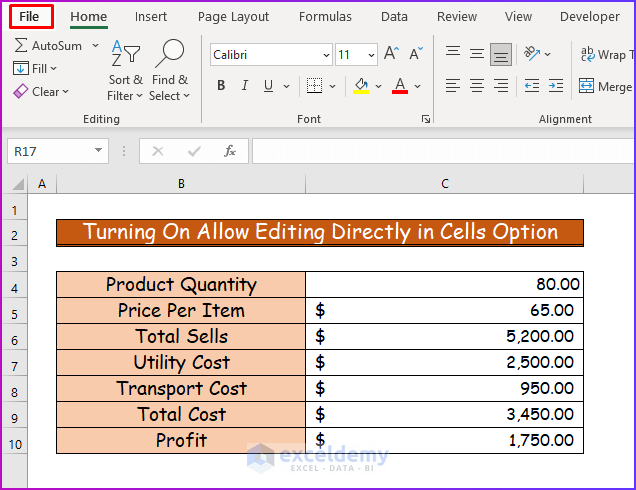Expand Fill Color dropdown arrow
636x490 pixels.
coord(378,86)
